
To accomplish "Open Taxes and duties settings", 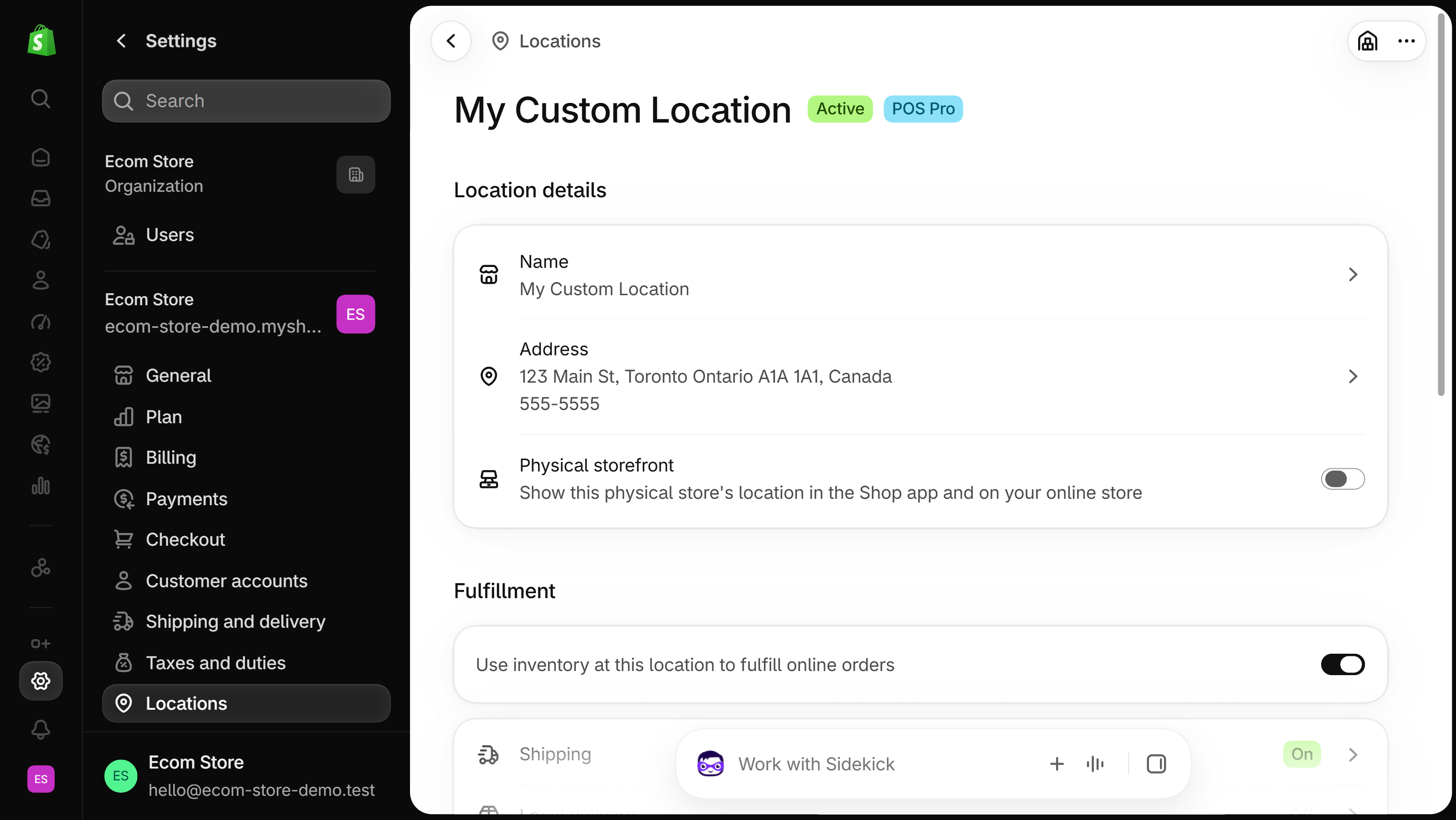I will tap(246, 662).
